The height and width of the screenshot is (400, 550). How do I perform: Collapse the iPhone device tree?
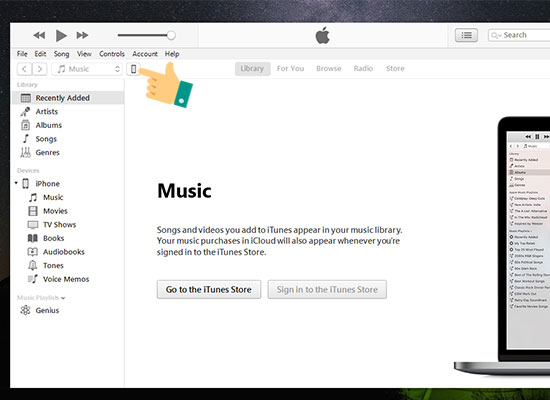pos(16,183)
